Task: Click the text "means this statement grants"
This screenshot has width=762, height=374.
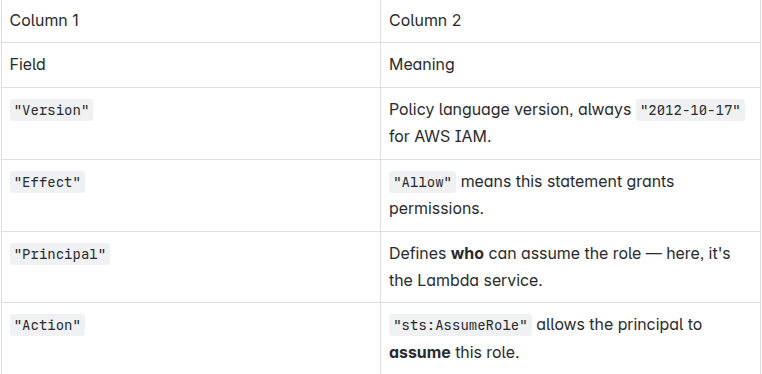Action: (567, 182)
